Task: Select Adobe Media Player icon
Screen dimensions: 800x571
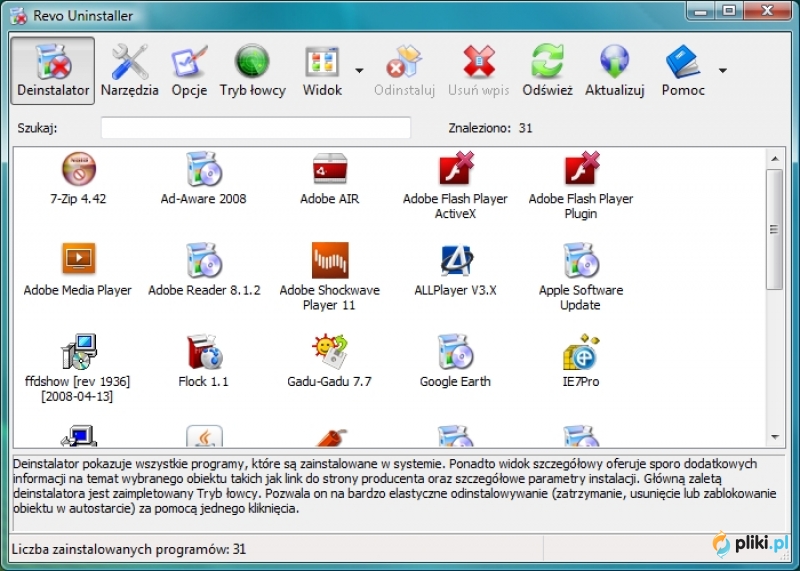Action: click(x=79, y=258)
